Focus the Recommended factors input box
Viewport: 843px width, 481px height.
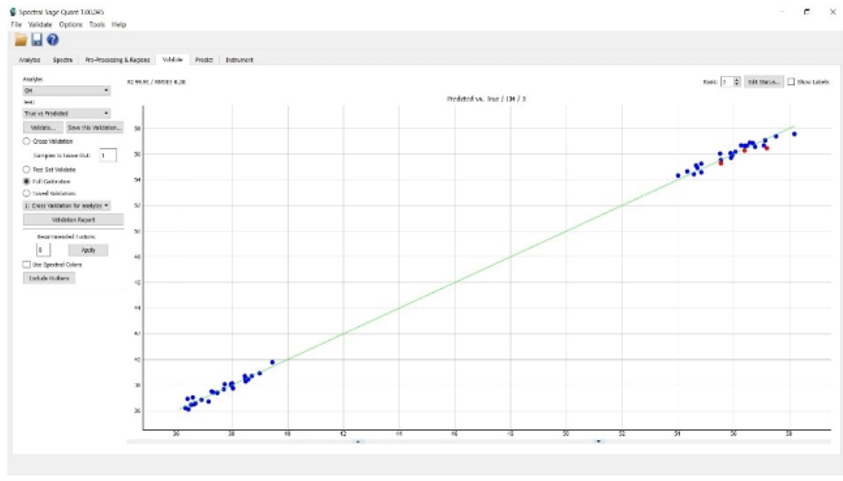coord(43,250)
